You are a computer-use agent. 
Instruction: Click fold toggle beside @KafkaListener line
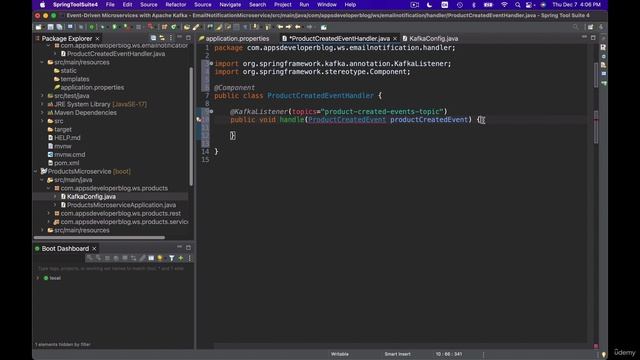click(211, 111)
